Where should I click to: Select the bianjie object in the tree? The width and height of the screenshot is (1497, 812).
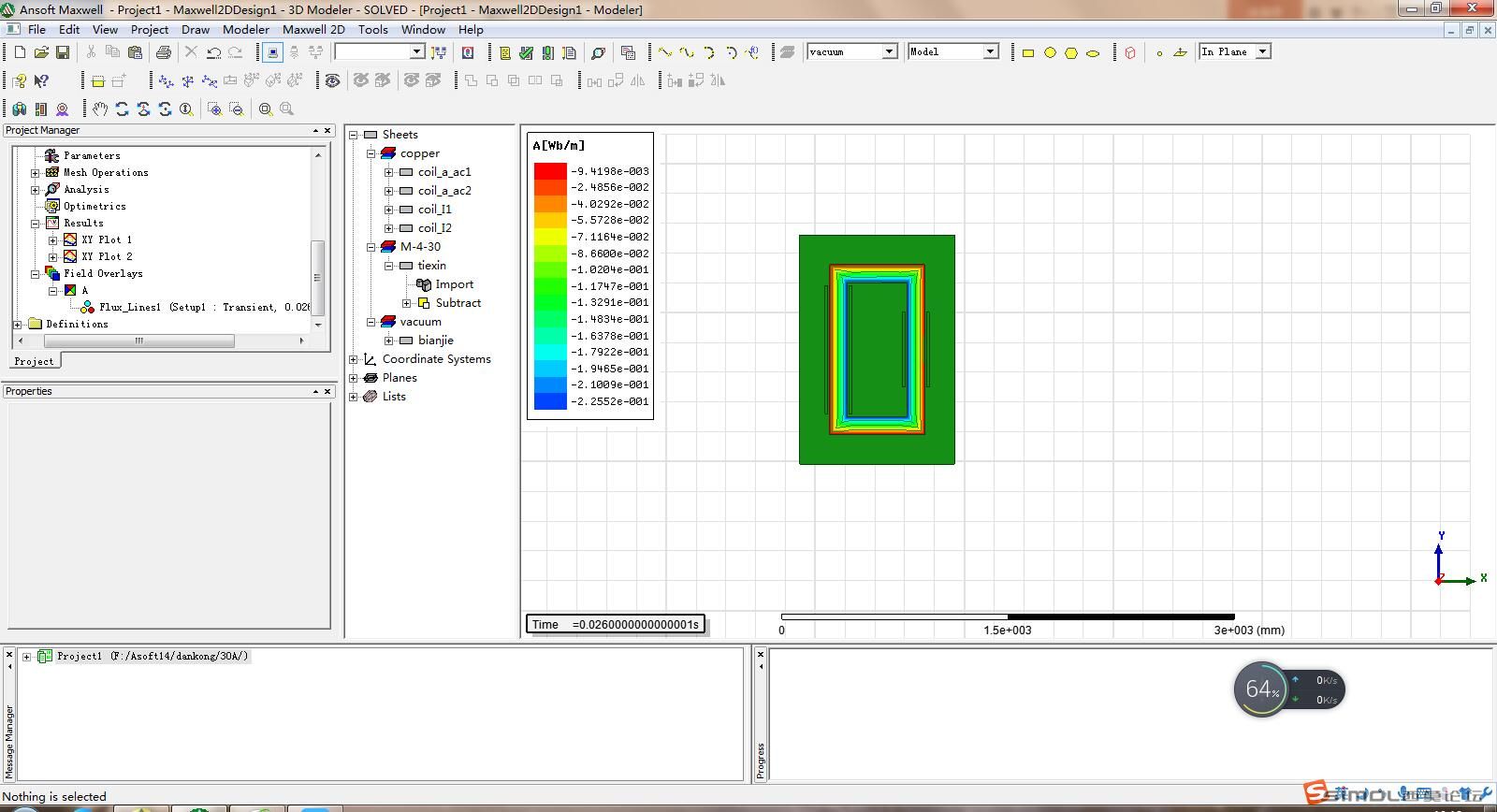[x=436, y=341]
